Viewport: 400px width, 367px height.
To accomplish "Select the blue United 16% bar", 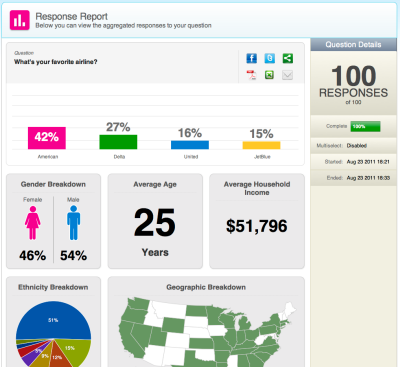I will [x=190, y=145].
